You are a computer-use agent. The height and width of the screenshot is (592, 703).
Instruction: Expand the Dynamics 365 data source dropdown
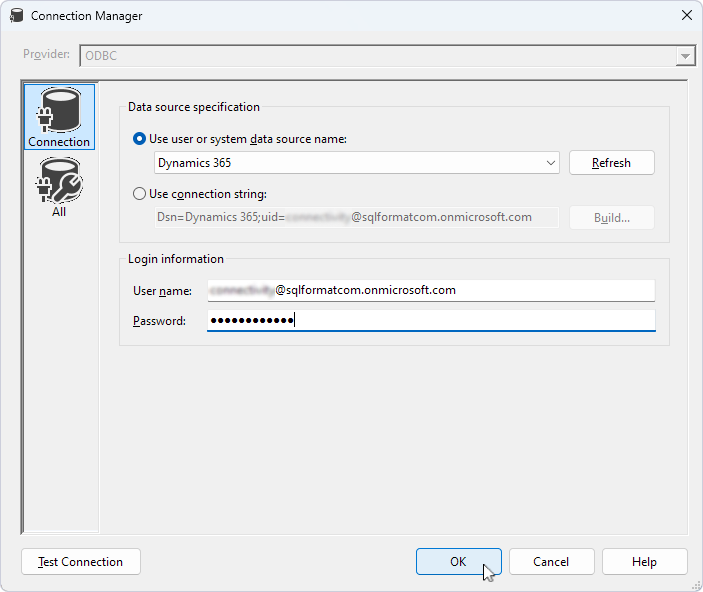(551, 163)
